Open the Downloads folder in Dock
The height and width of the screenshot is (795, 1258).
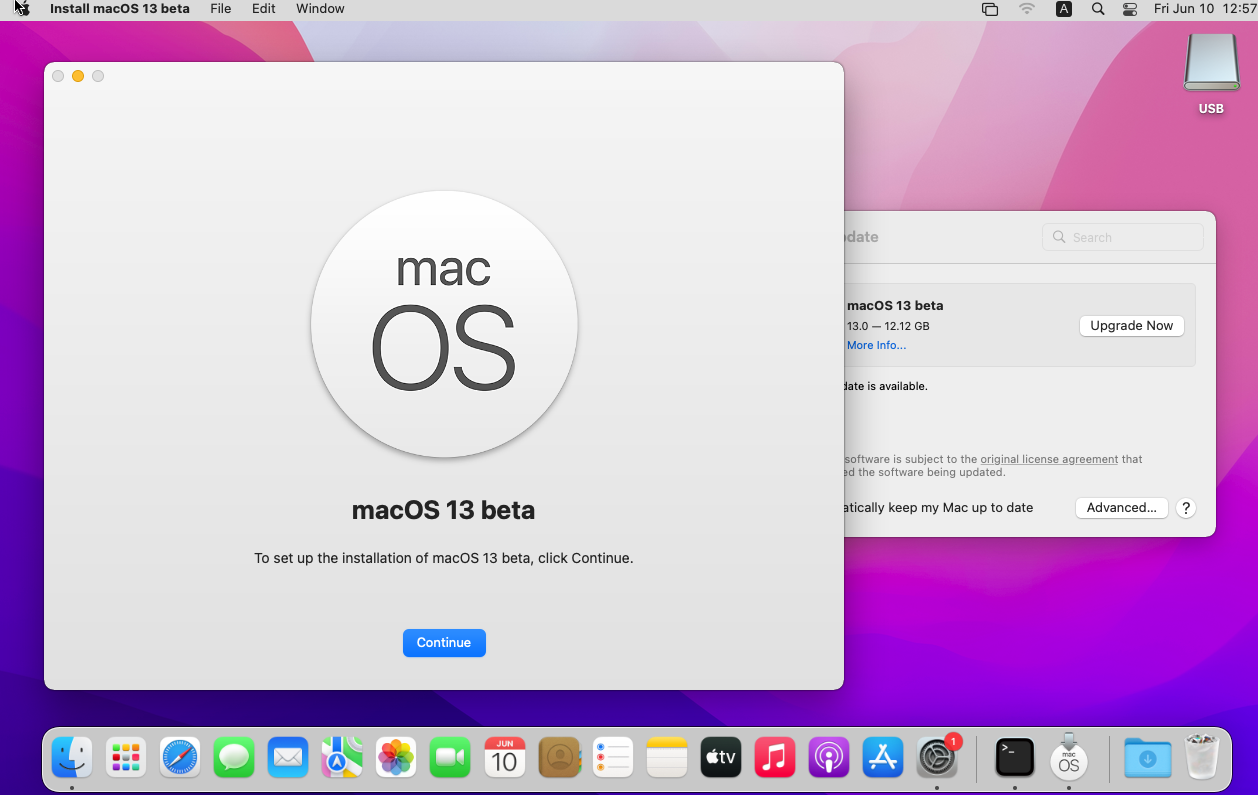tap(1147, 758)
